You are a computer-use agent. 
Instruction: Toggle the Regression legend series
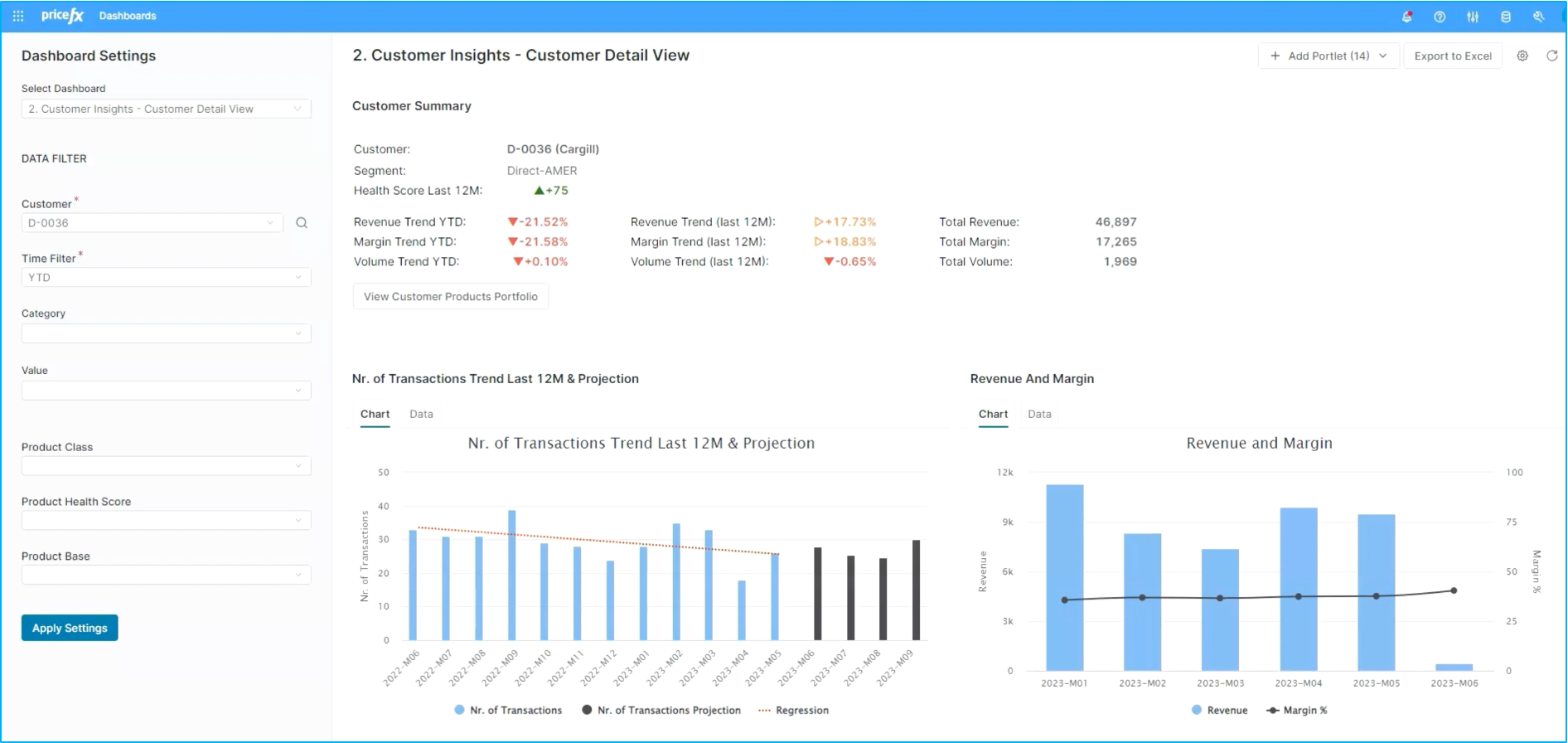tap(793, 711)
